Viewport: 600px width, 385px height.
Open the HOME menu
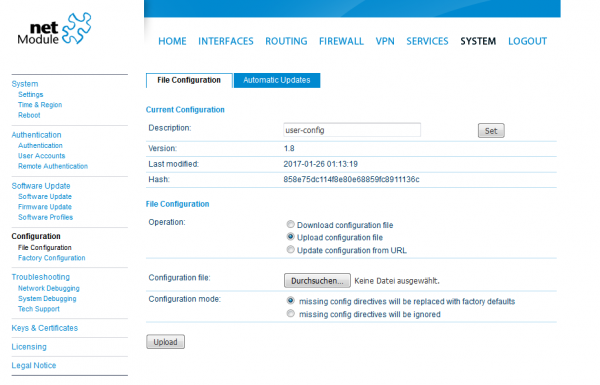coord(172,41)
